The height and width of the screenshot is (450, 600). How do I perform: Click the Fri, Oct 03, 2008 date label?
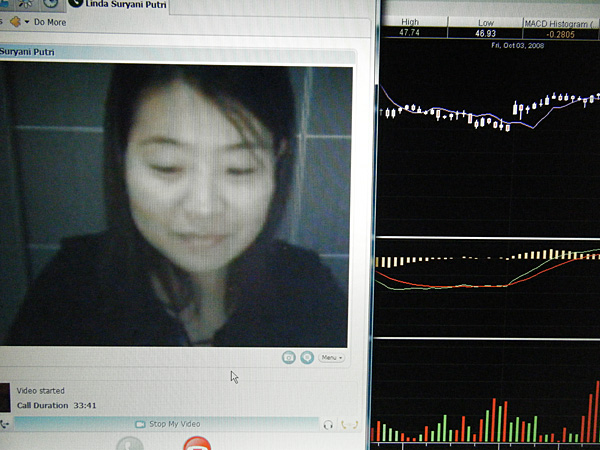(517, 46)
